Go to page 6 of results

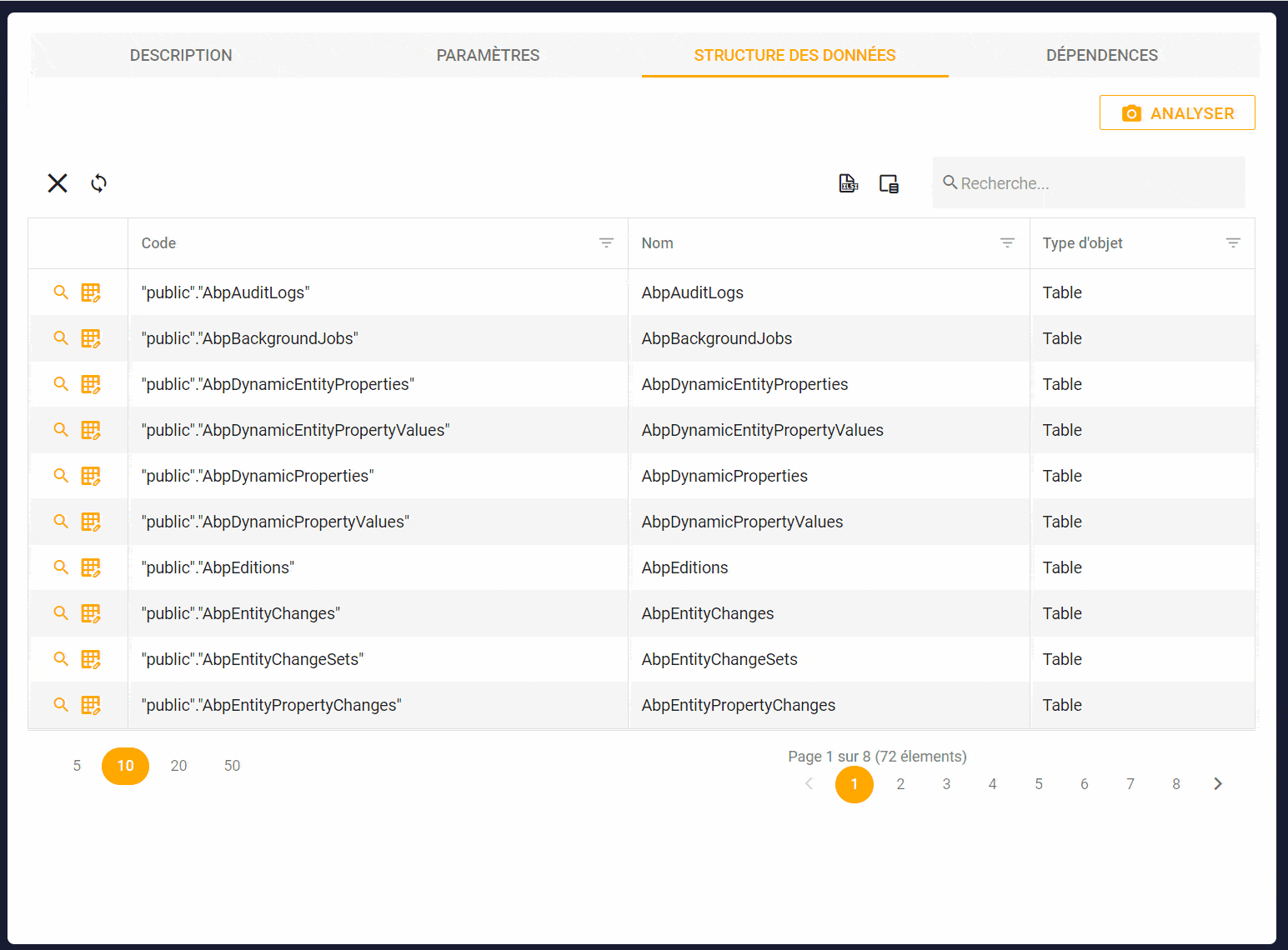pyautogui.click(x=1085, y=784)
